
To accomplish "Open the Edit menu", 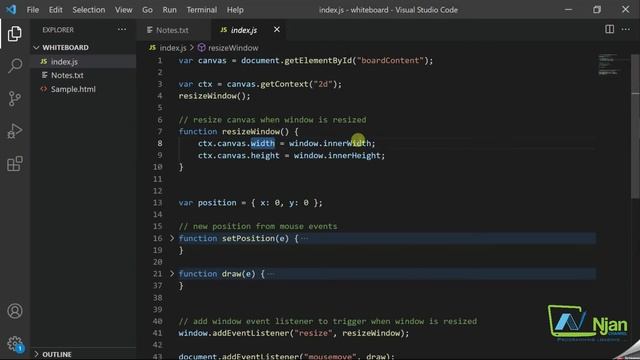I will pos(56,10).
